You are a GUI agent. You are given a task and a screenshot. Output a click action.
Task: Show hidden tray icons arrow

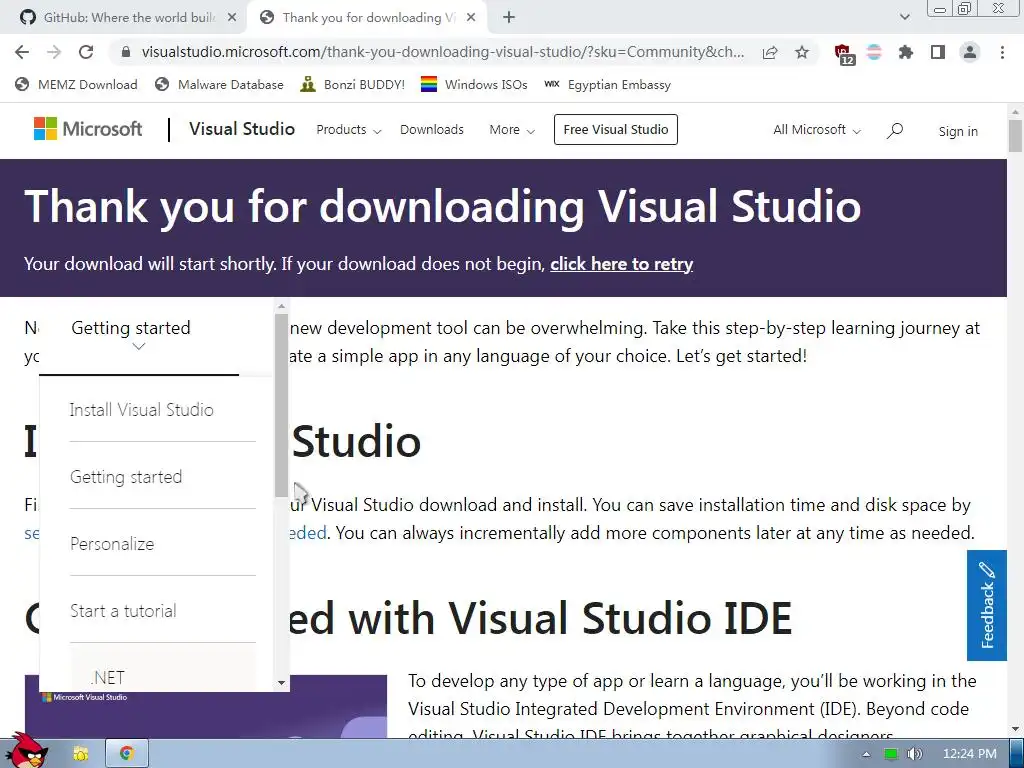pyautogui.click(x=866, y=754)
